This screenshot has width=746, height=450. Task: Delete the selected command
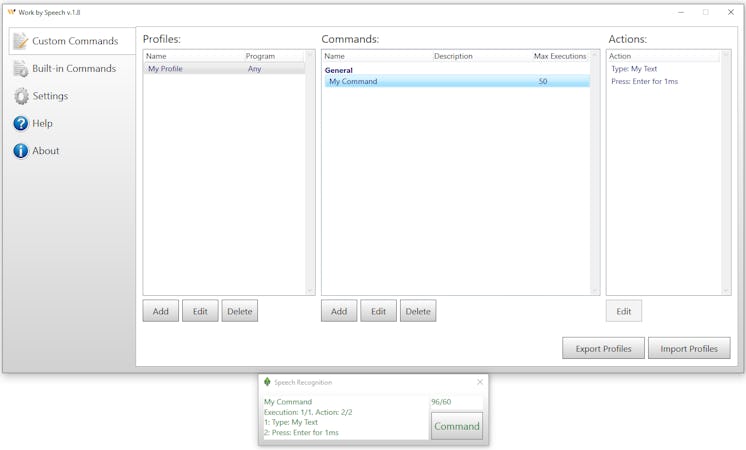coord(418,311)
